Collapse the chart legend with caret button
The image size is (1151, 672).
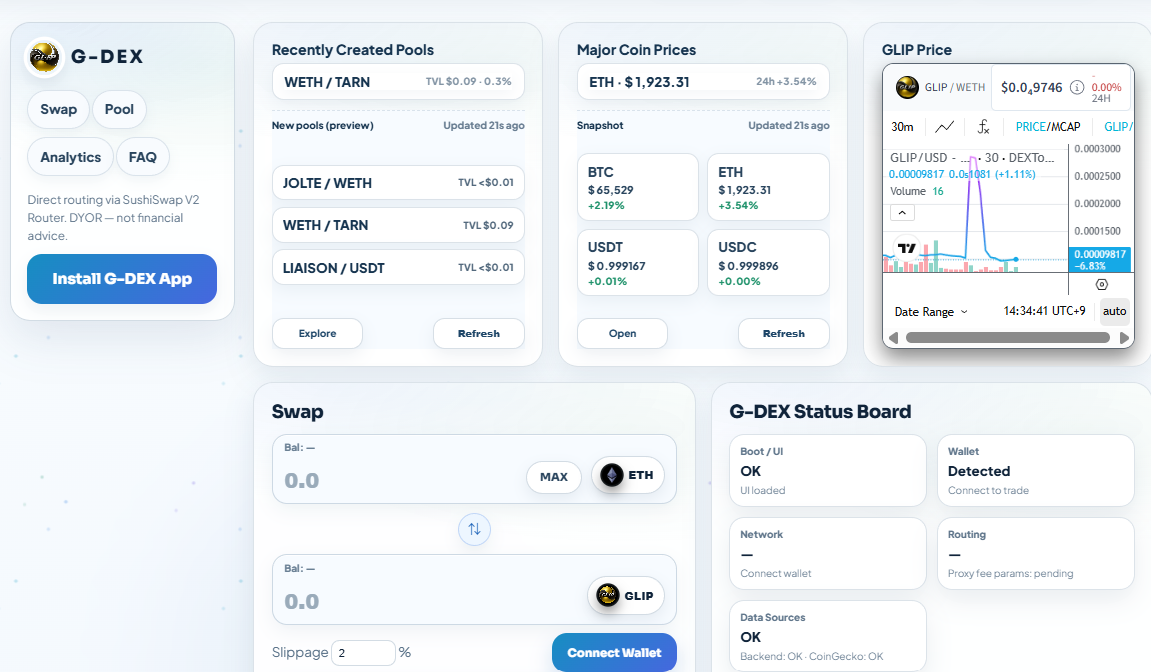(x=902, y=213)
